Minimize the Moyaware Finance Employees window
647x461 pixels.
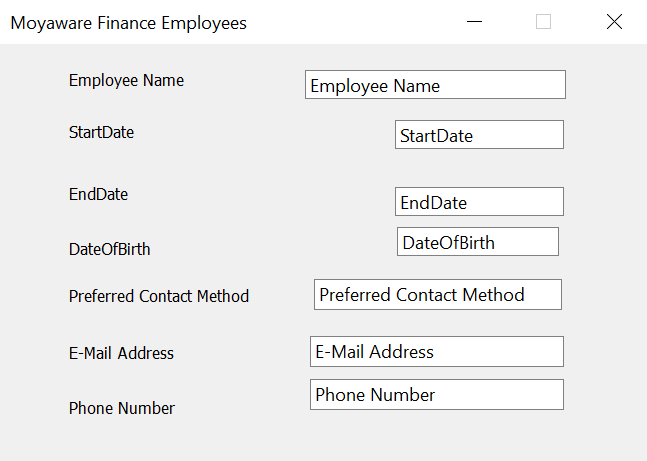tap(474, 22)
